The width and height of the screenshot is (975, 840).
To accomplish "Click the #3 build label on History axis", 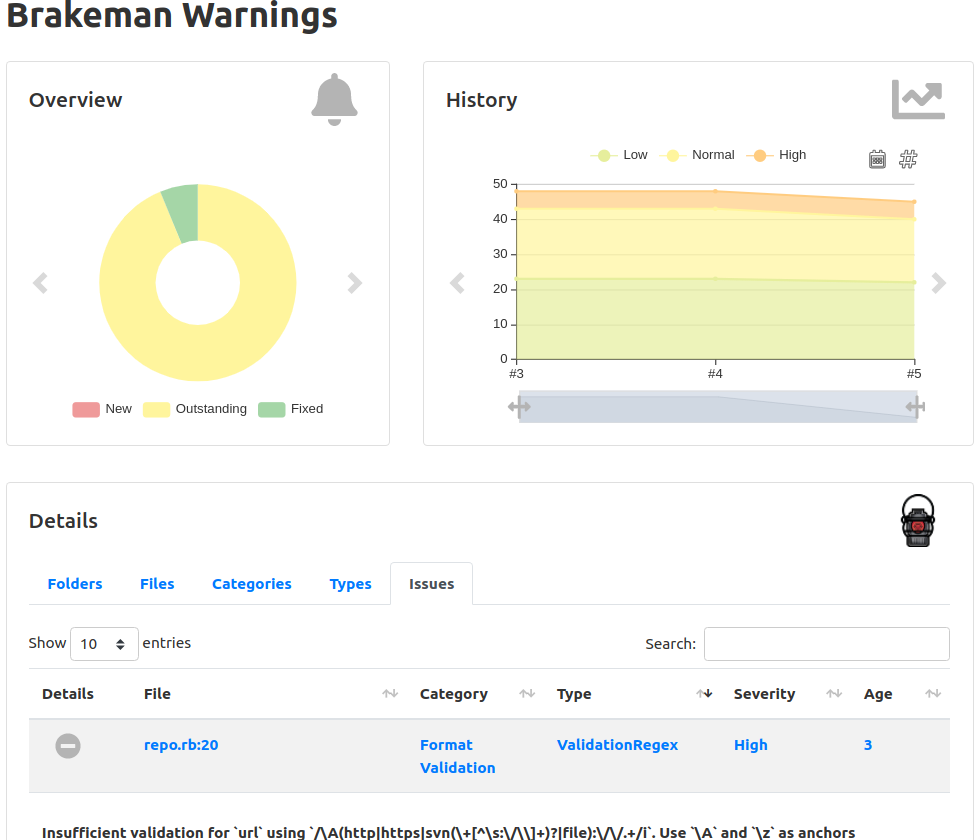I will (x=516, y=374).
